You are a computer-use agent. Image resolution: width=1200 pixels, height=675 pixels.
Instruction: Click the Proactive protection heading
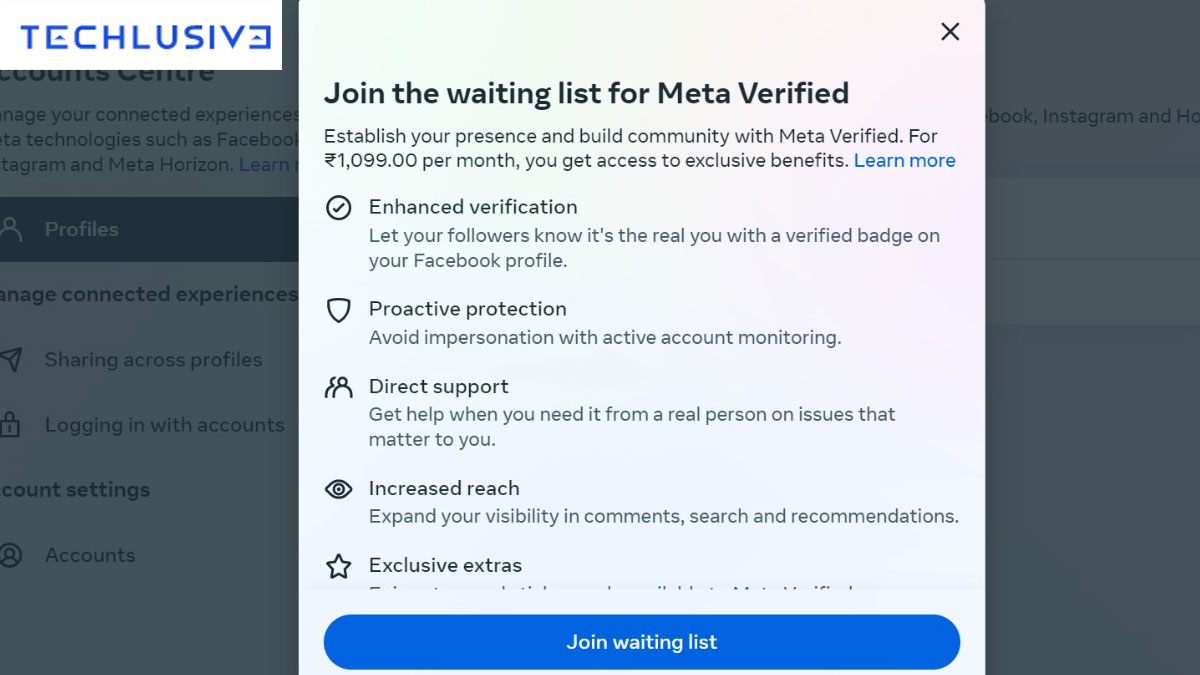[467, 309]
